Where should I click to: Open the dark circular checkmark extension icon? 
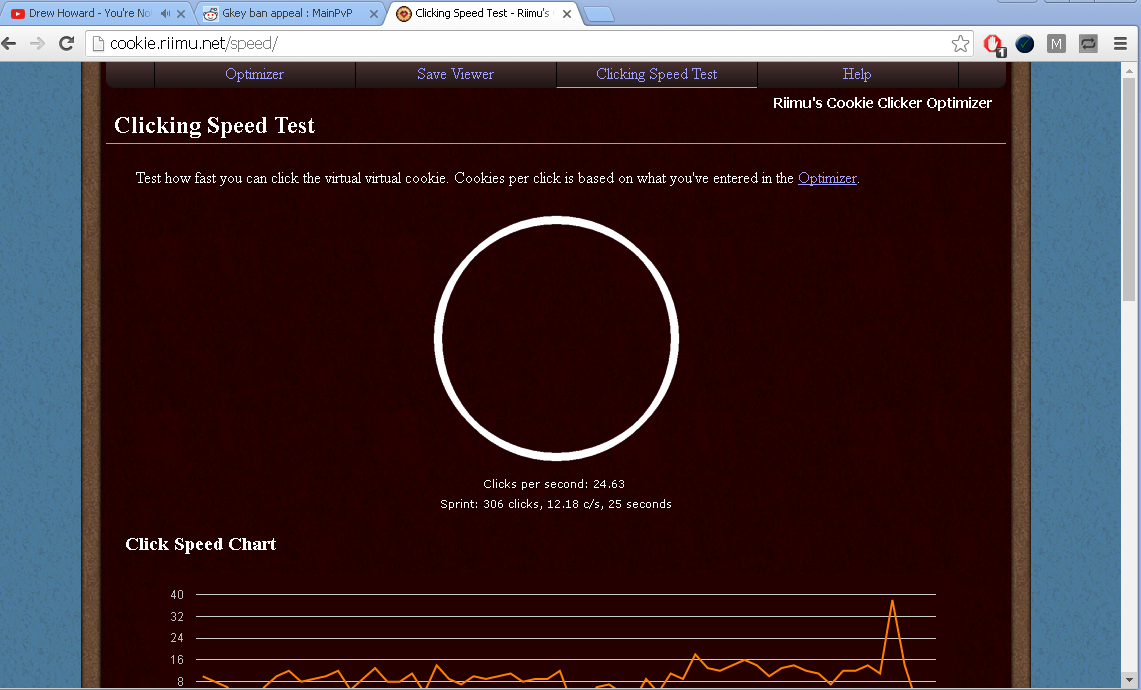(x=1025, y=44)
